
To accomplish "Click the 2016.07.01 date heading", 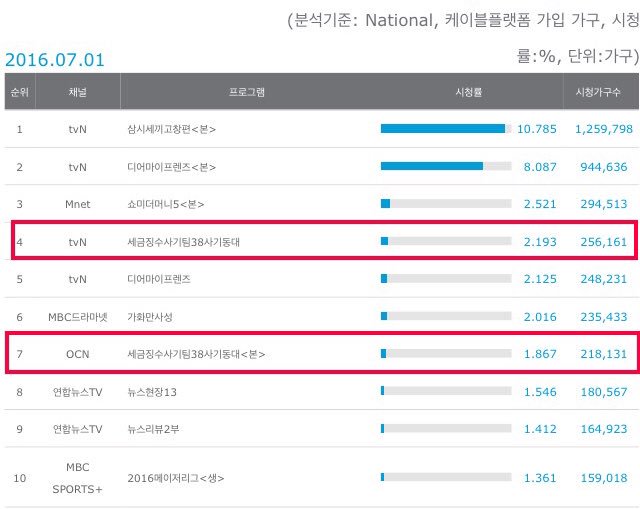I will coord(55,60).
